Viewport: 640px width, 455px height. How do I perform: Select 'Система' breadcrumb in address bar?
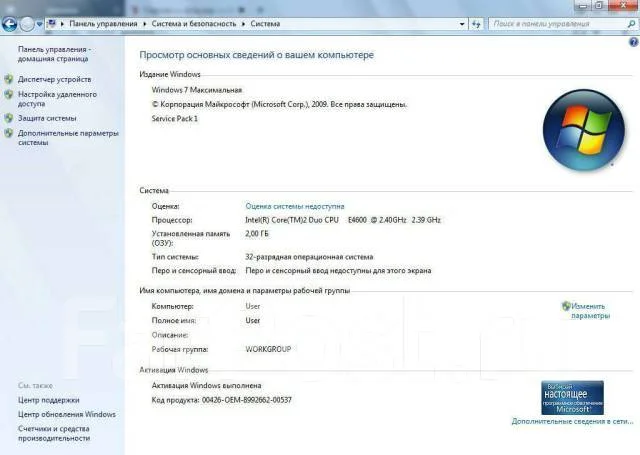[265, 24]
